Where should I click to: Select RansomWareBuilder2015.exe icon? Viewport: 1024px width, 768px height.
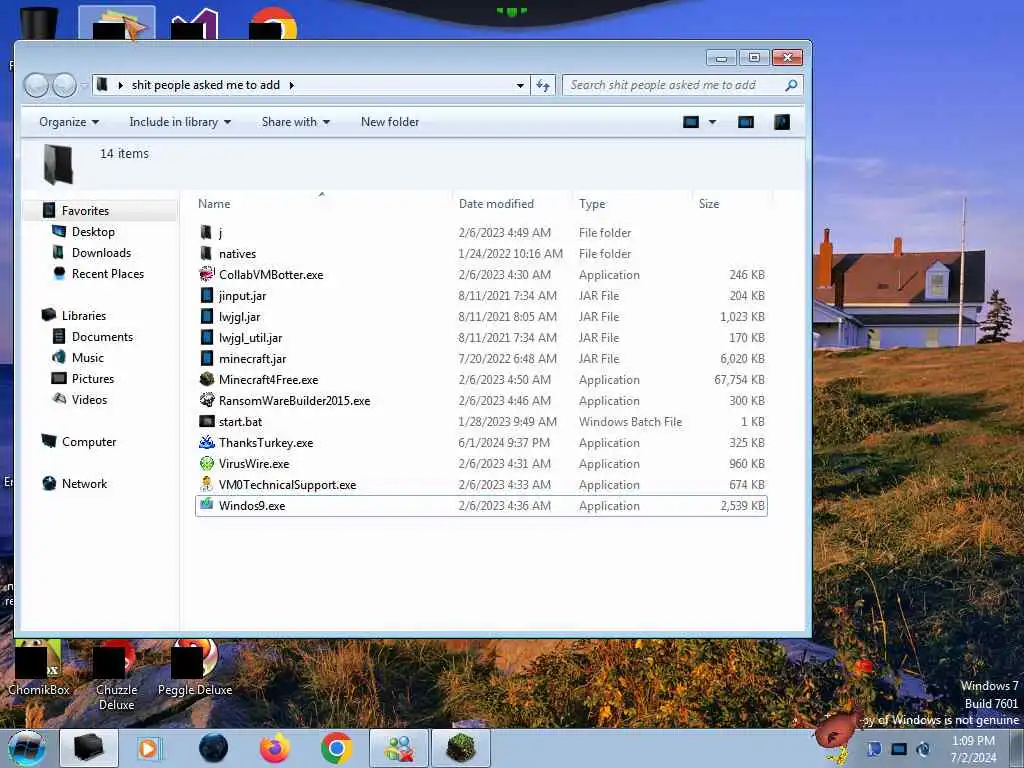pos(206,400)
